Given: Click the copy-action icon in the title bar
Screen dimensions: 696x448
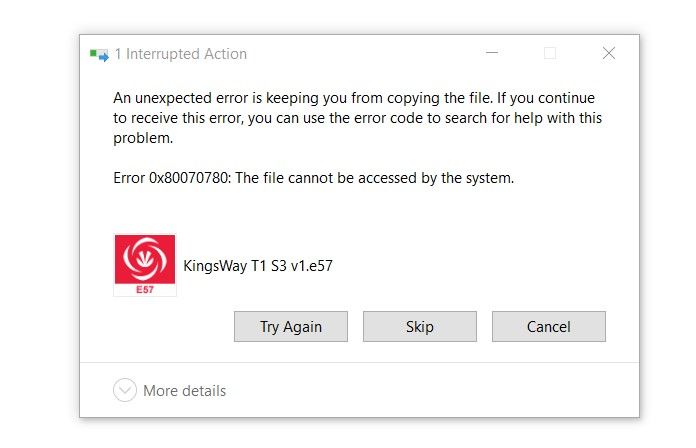Looking at the screenshot, I should click(98, 54).
